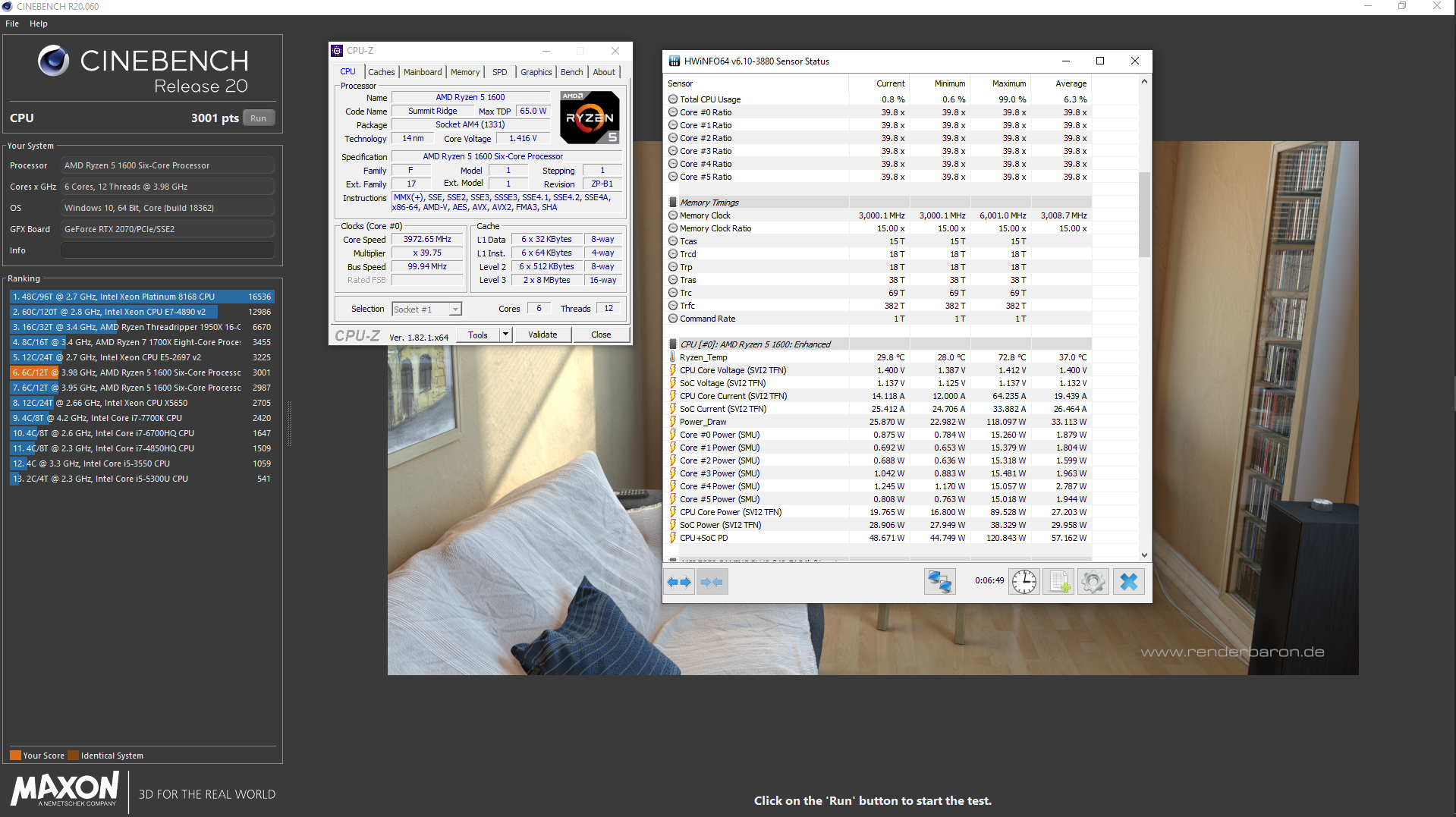Click the Average column header in HWiNFO
Image resolution: width=1456 pixels, height=817 pixels.
tap(1061, 83)
